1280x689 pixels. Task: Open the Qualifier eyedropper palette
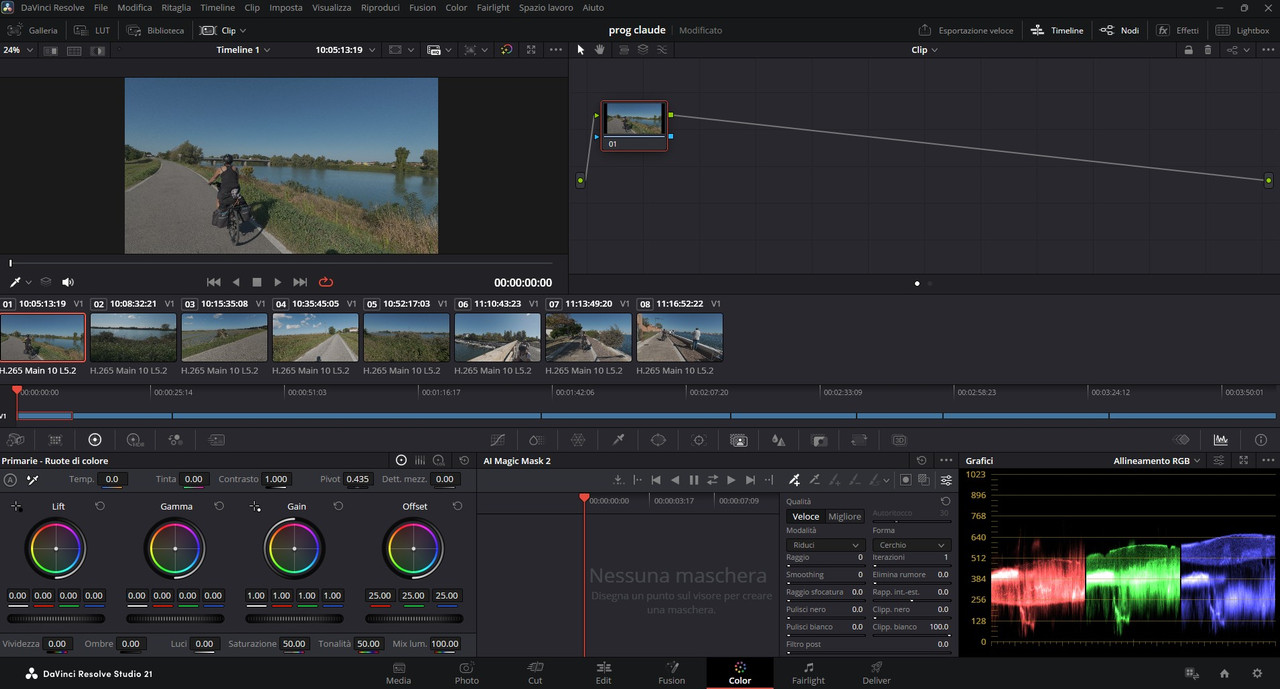tap(618, 440)
